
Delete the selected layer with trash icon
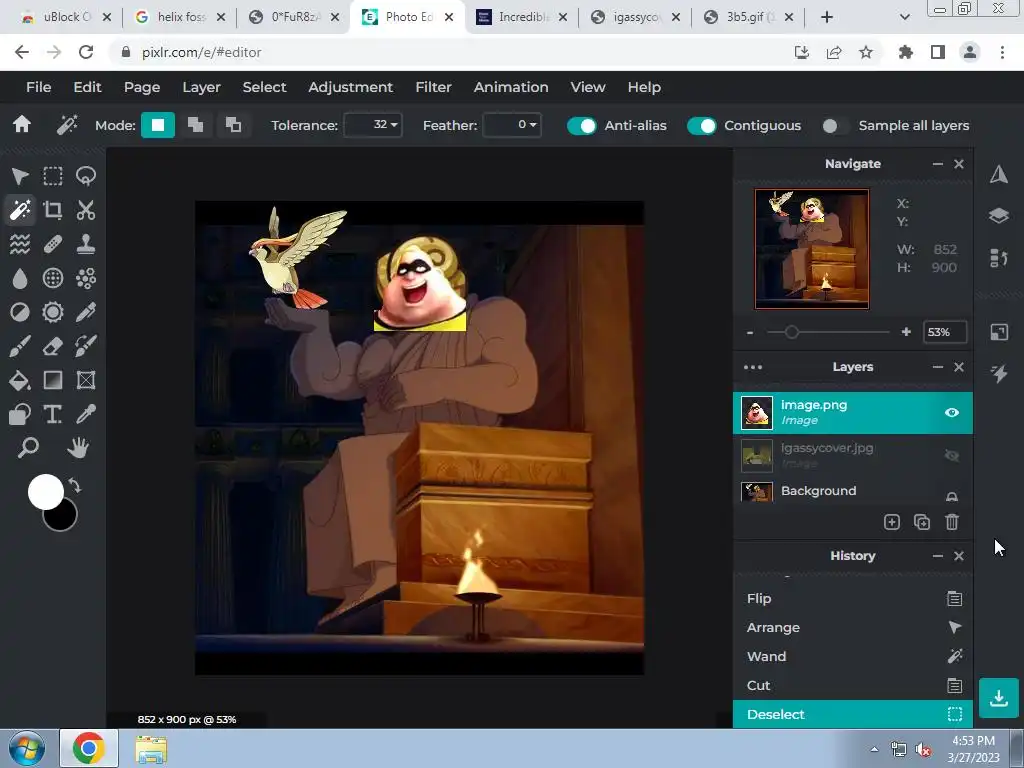tap(952, 522)
